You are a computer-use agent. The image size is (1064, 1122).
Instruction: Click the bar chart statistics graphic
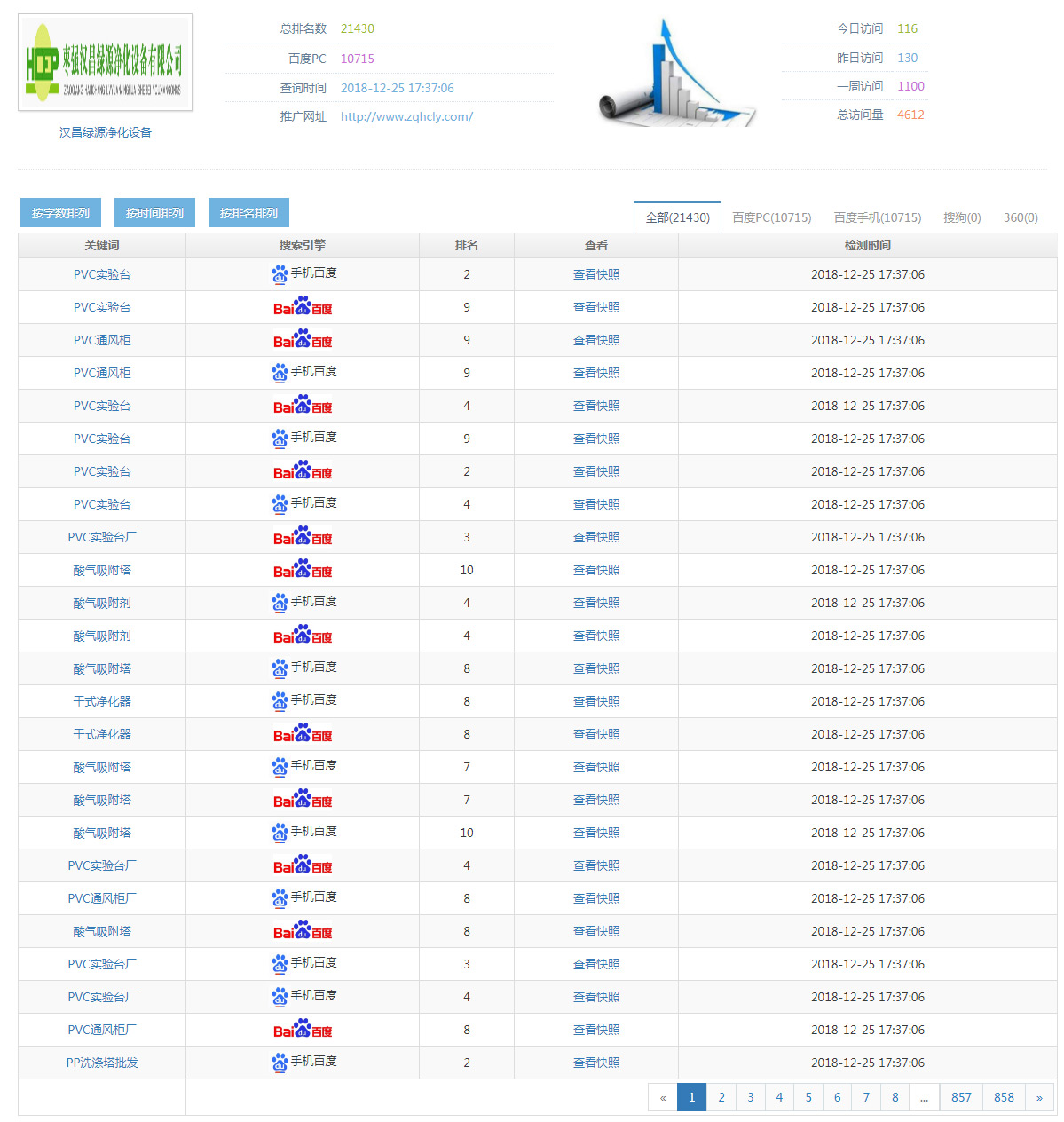678,75
